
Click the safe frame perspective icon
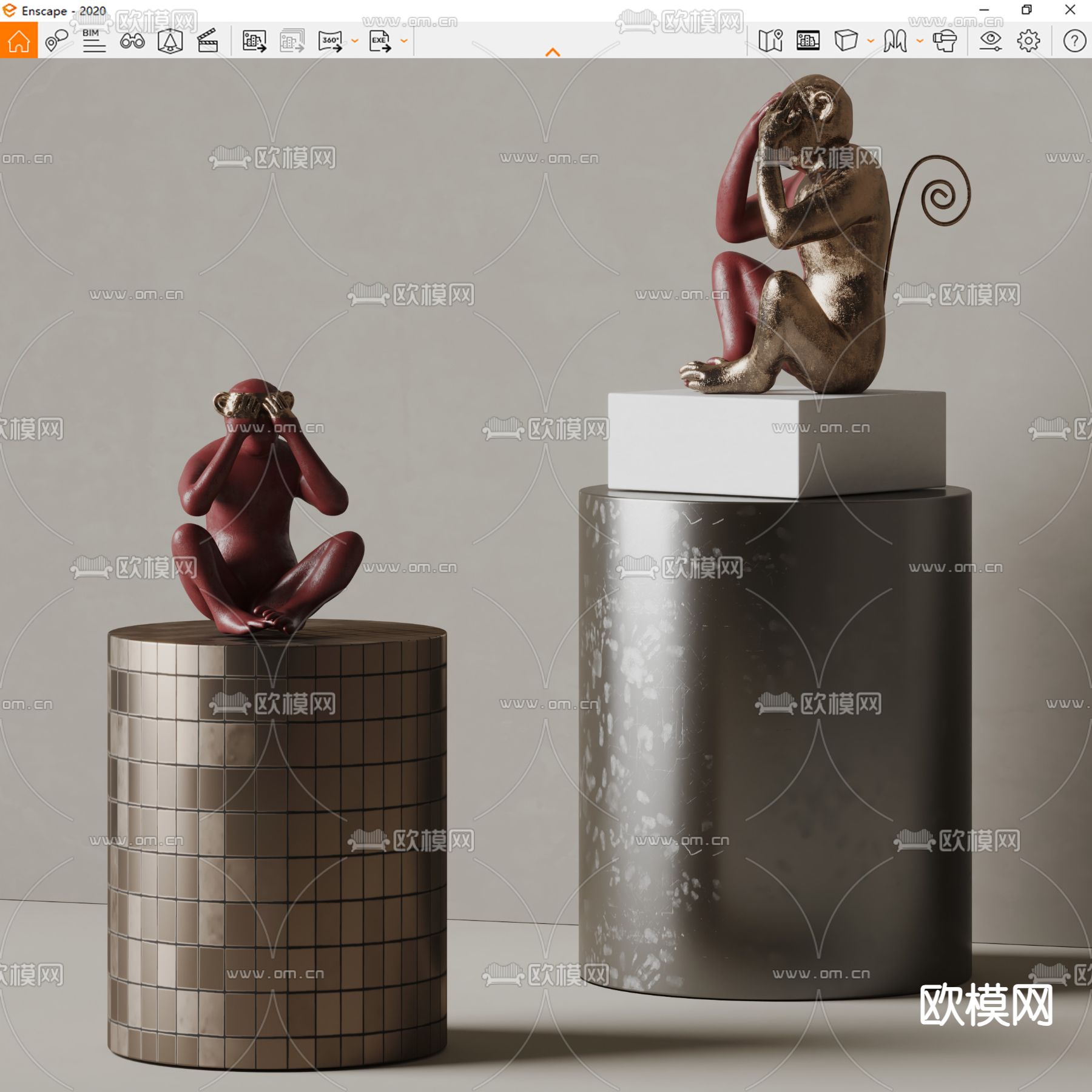170,41
